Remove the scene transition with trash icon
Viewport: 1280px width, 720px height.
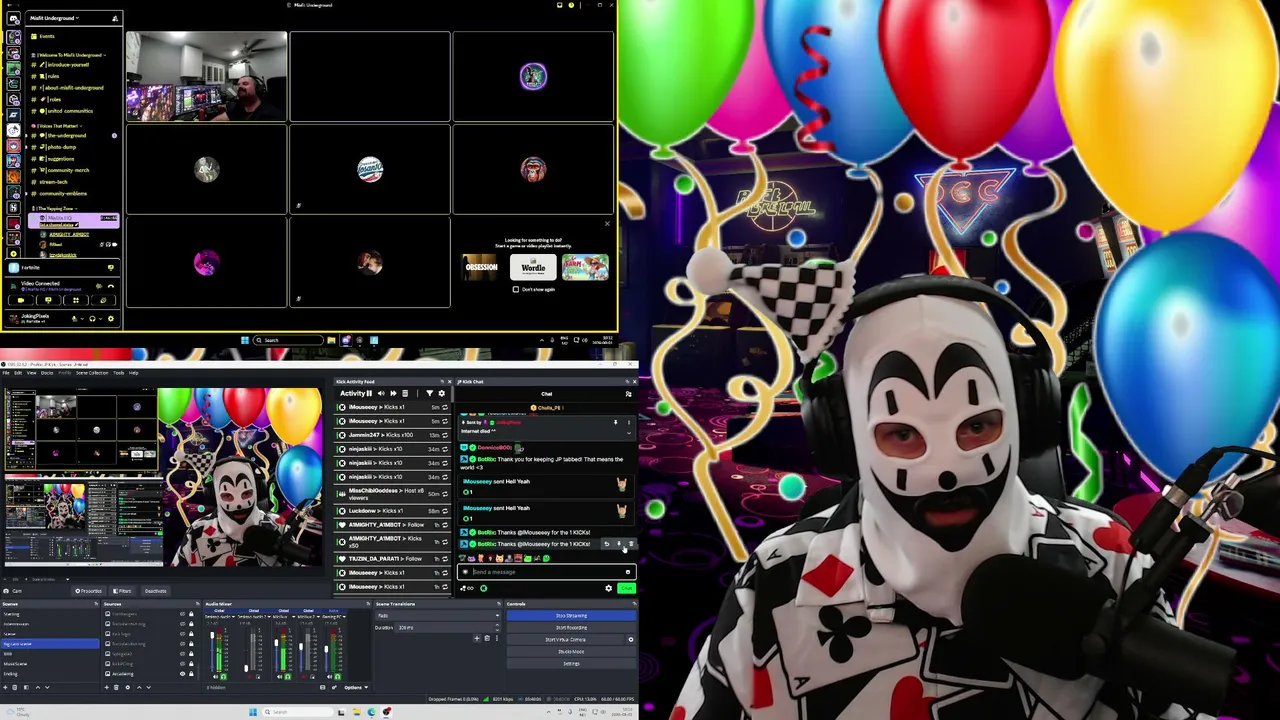click(x=487, y=638)
